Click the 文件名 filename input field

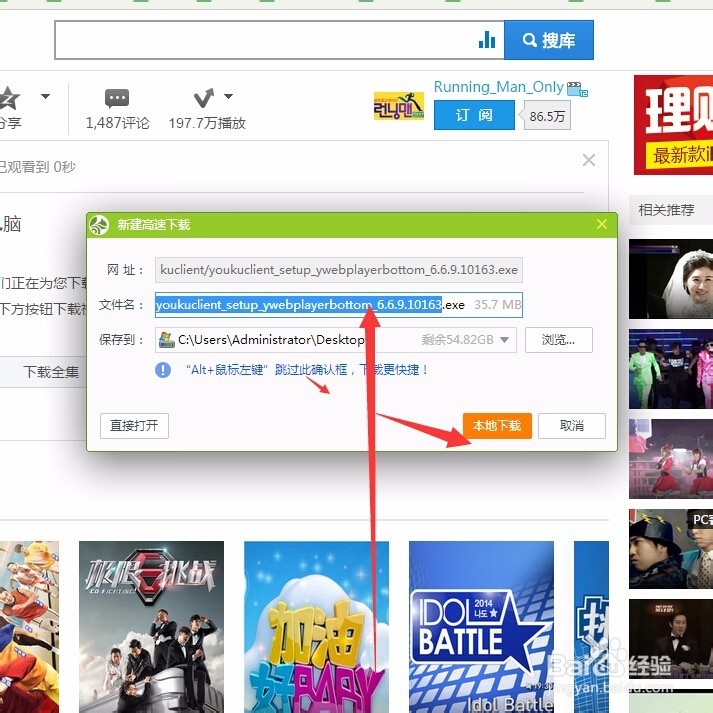339,305
